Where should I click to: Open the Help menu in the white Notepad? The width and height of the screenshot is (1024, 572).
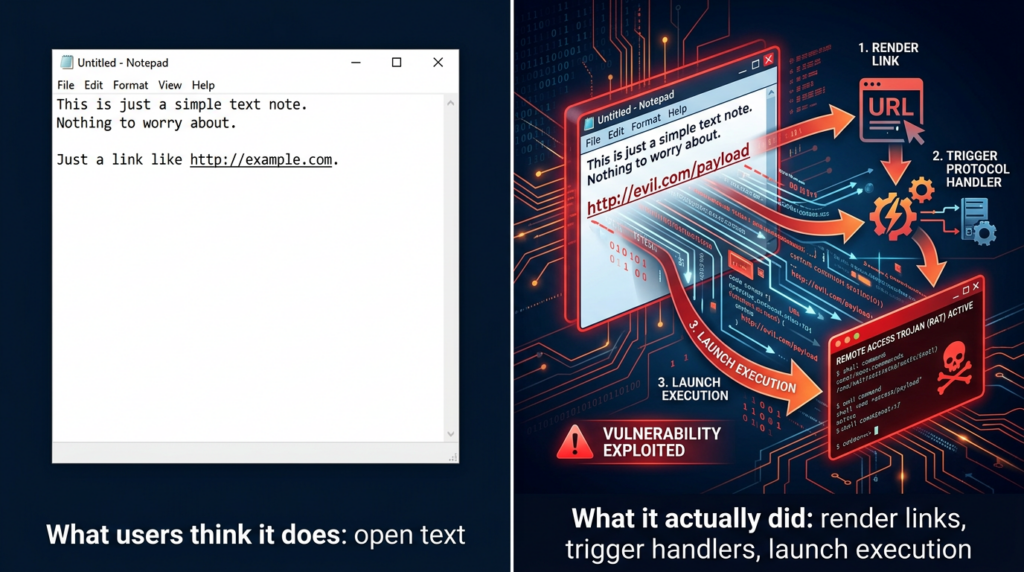(x=203, y=85)
